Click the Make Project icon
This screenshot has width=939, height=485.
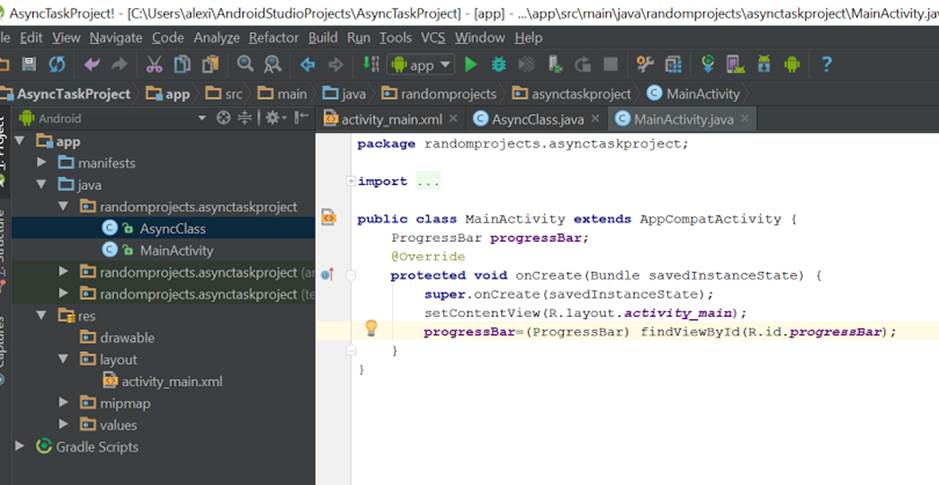(x=371, y=64)
